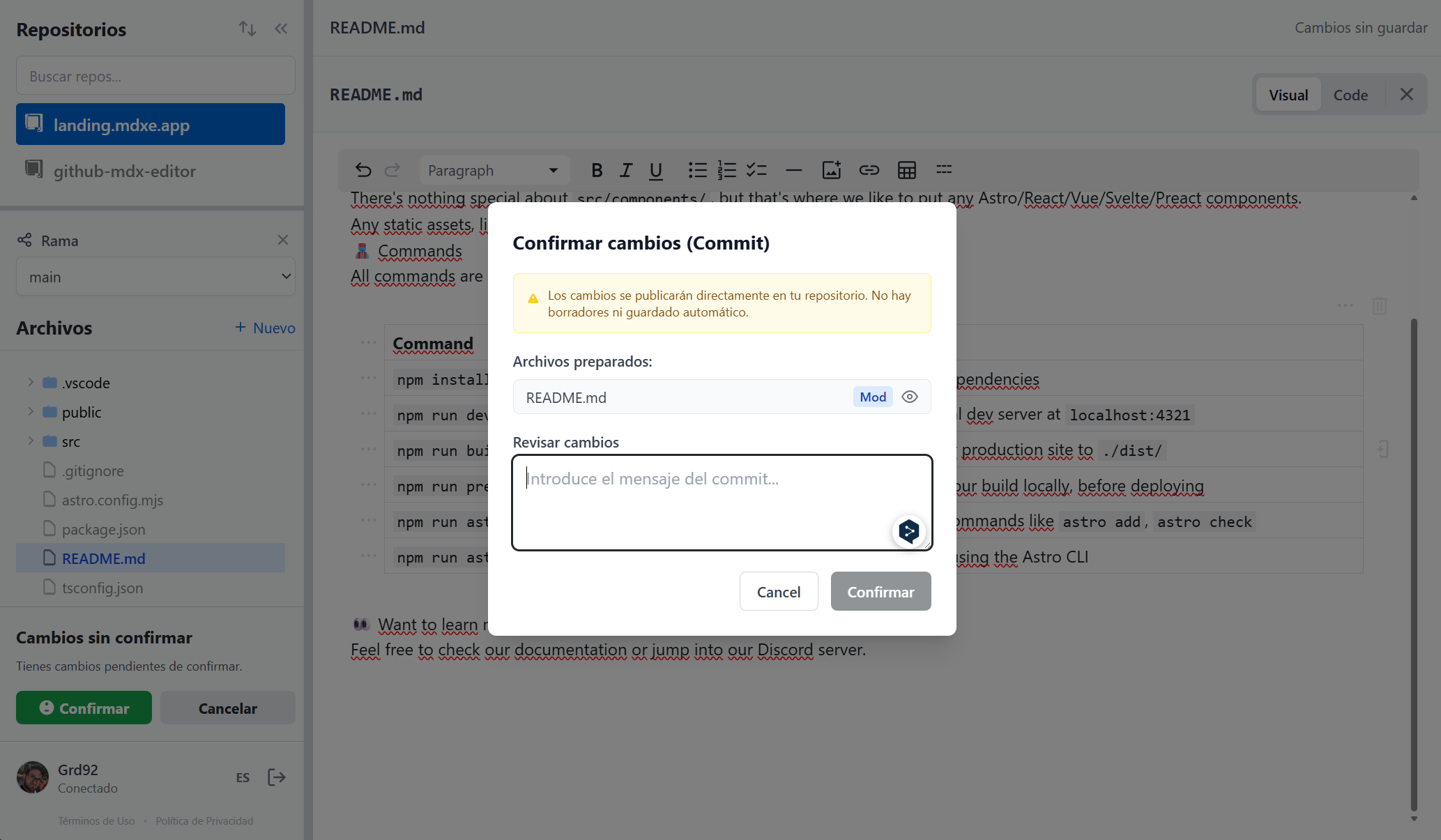
Task: Insert a table with the table icon
Action: [x=906, y=169]
